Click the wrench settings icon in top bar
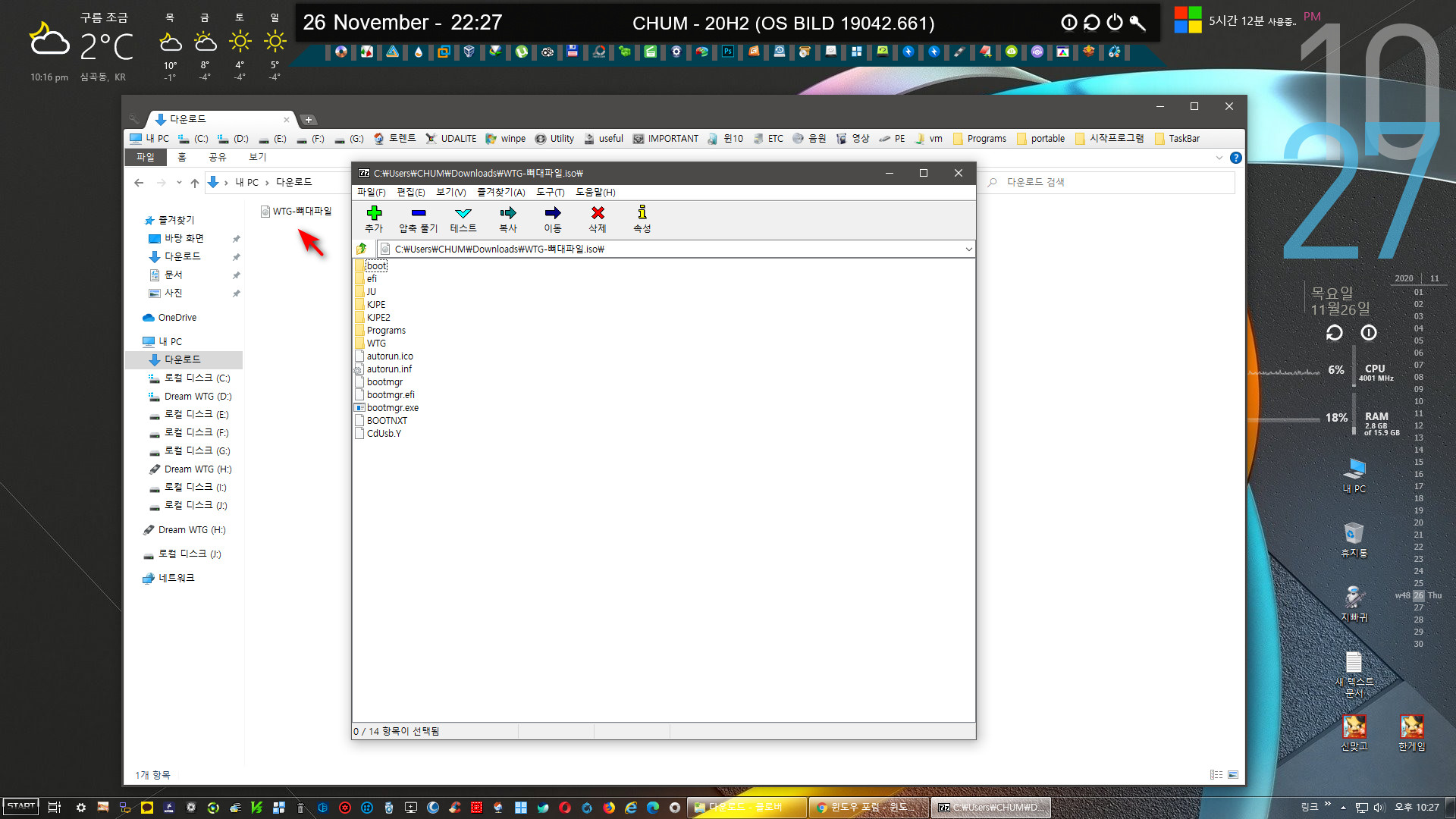This screenshot has height=819, width=1456. 1137,23
